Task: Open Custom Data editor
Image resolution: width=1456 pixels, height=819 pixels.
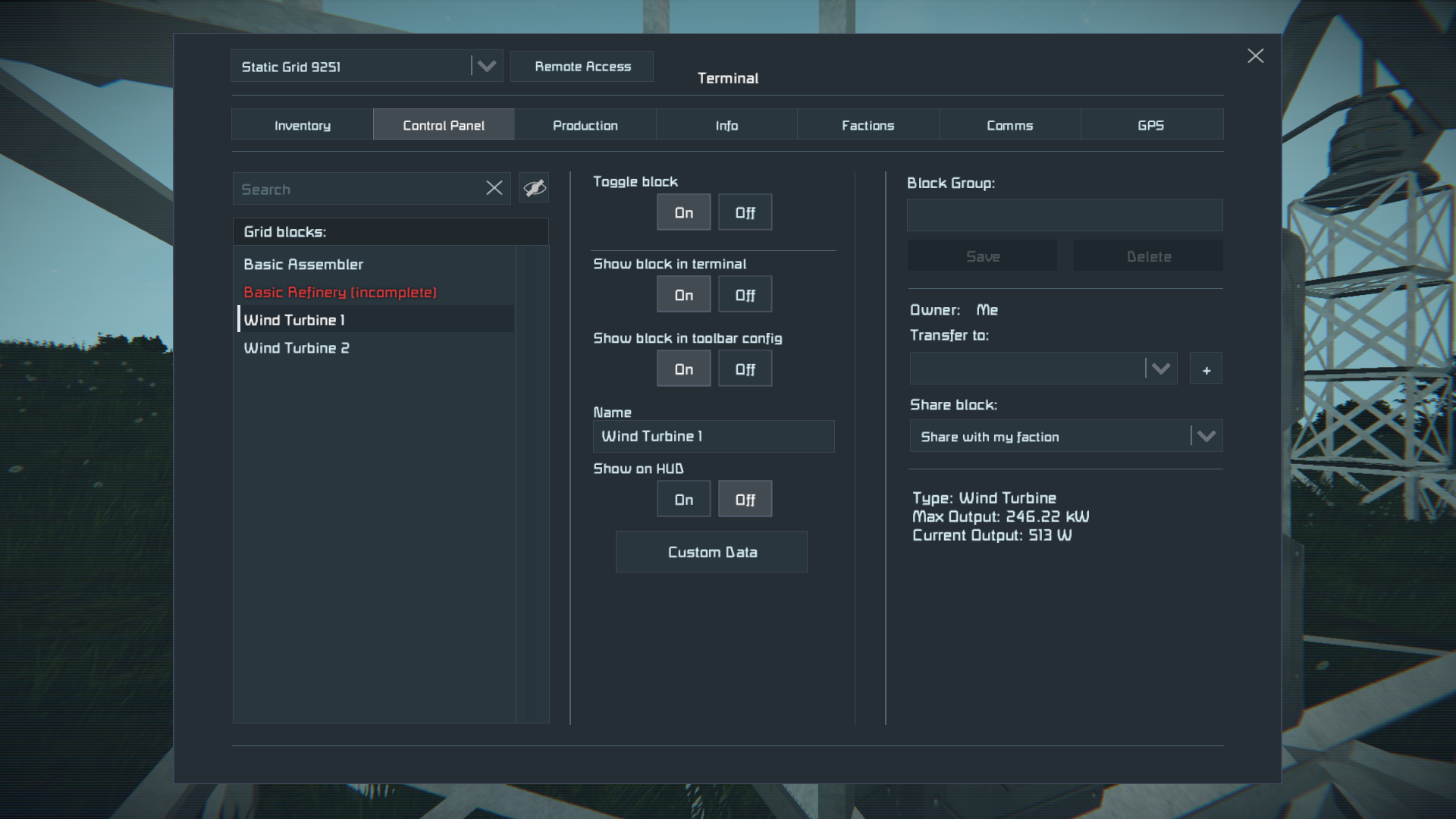Action: [711, 552]
